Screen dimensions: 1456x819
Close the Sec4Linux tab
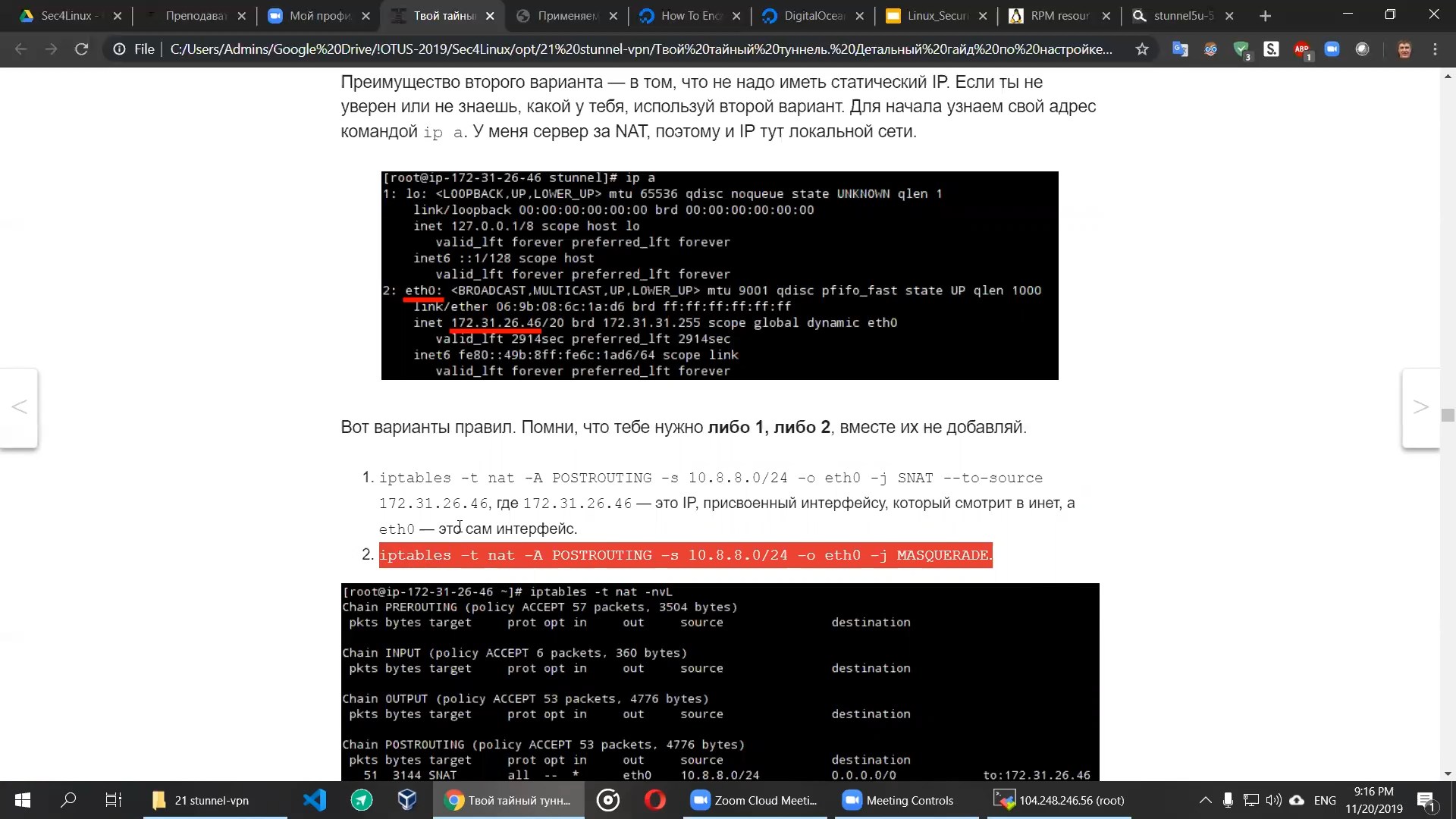117,16
